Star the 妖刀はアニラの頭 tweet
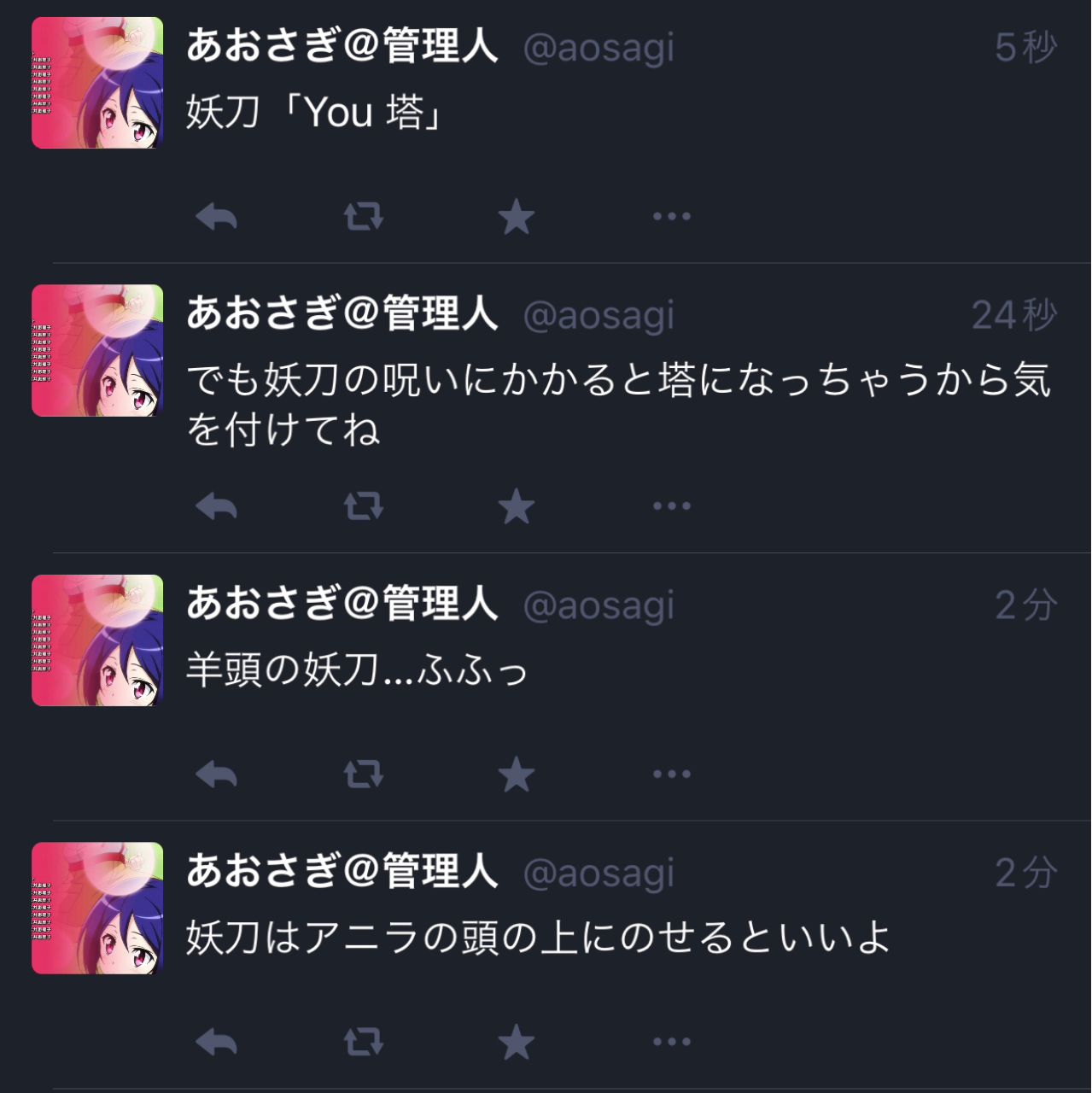Screen dimensions: 1092x1093 pos(517,1042)
